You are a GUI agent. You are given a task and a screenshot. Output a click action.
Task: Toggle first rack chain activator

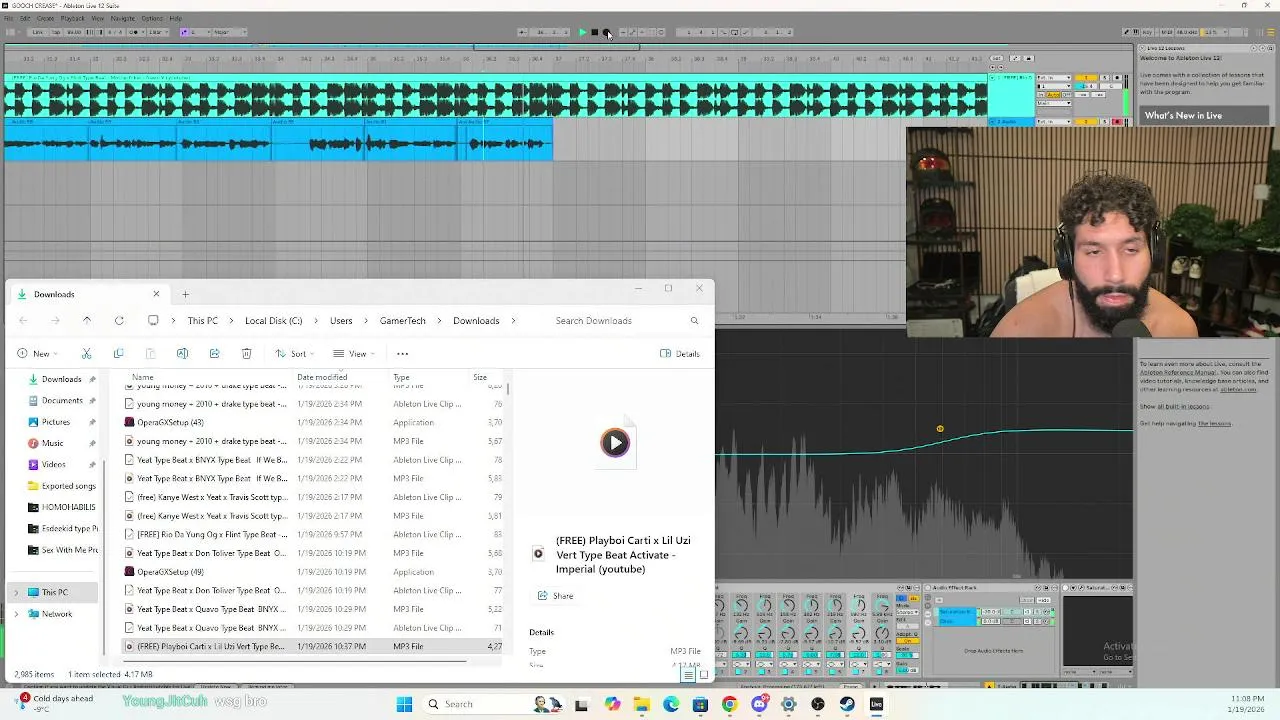point(1027,612)
